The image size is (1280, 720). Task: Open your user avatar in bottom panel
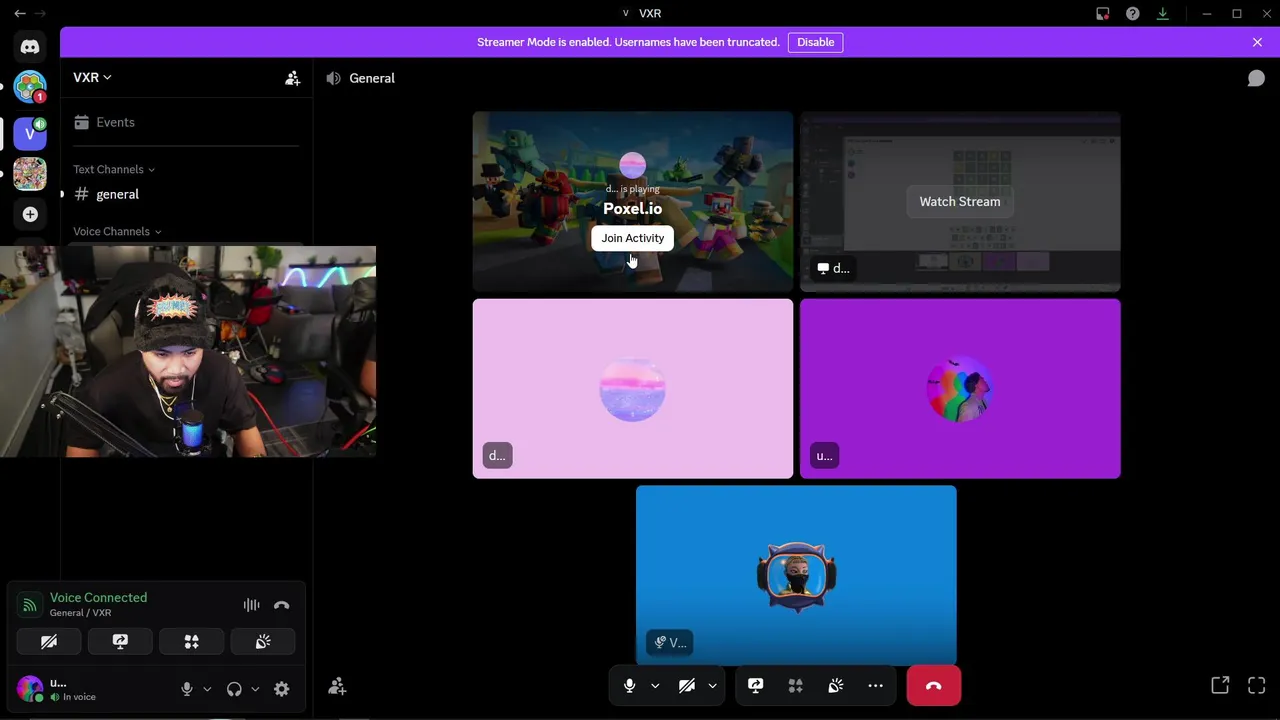(x=30, y=688)
